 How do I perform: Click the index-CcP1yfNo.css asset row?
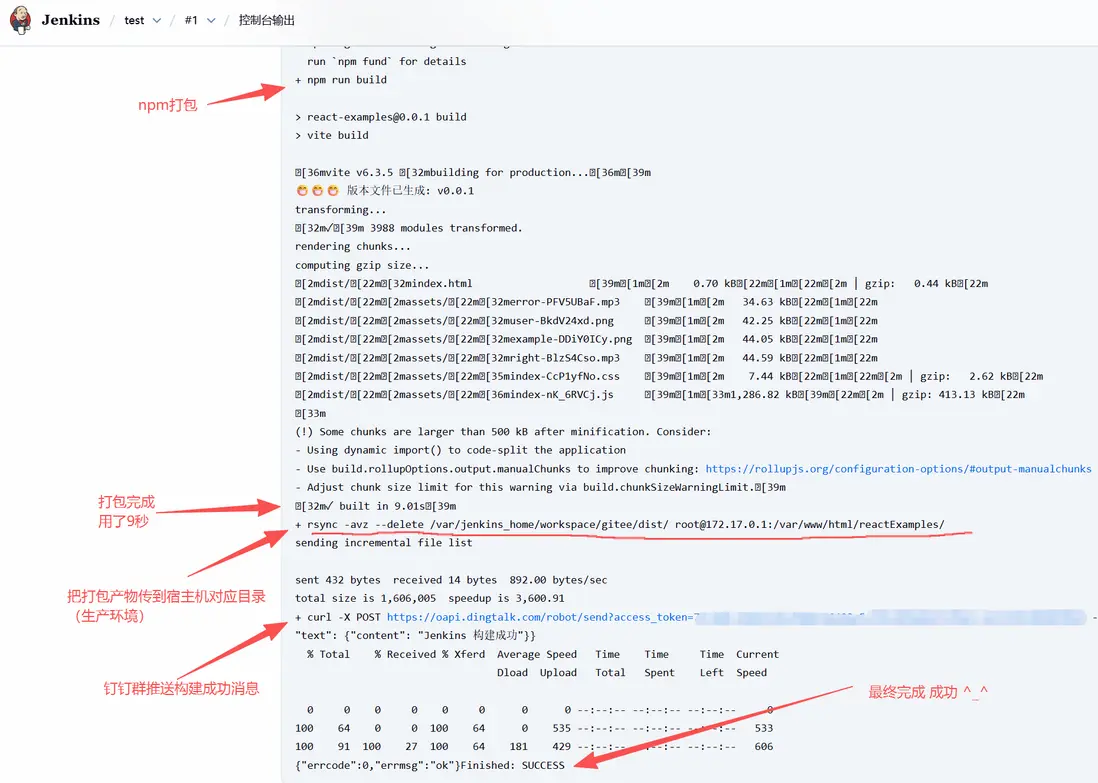click(x=669, y=376)
